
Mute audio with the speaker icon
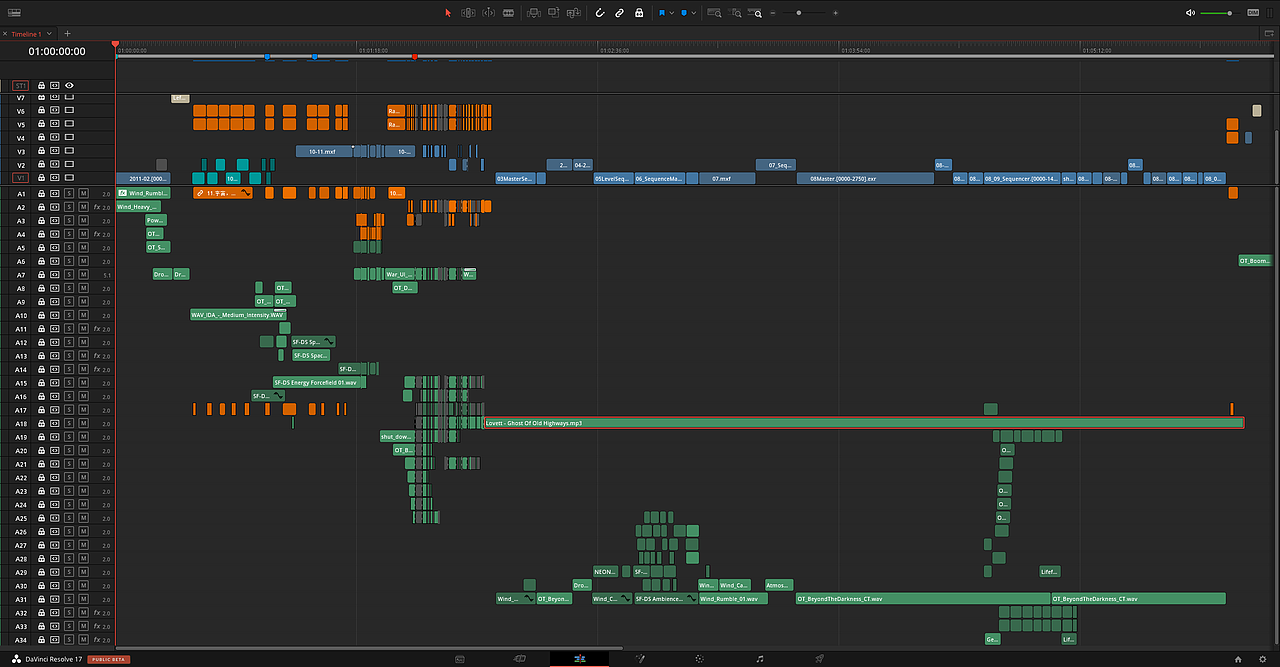(x=1190, y=13)
